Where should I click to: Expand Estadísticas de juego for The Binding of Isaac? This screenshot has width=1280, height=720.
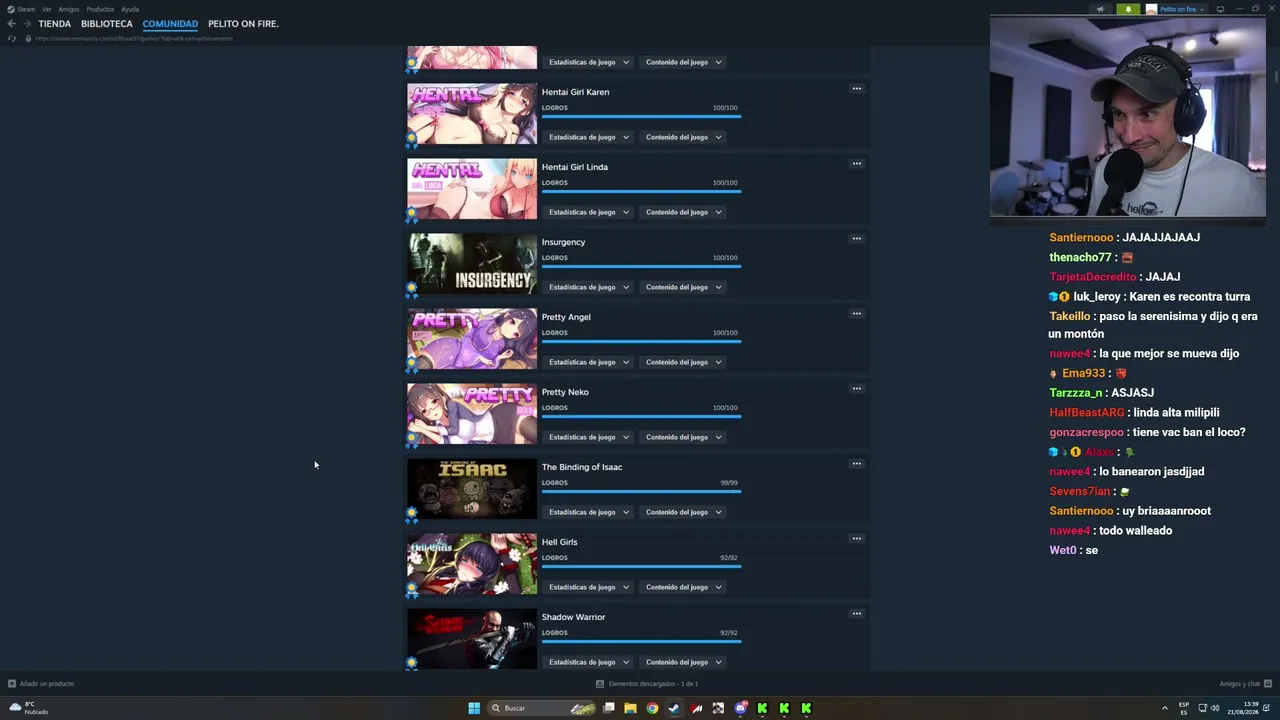pyautogui.click(x=589, y=512)
